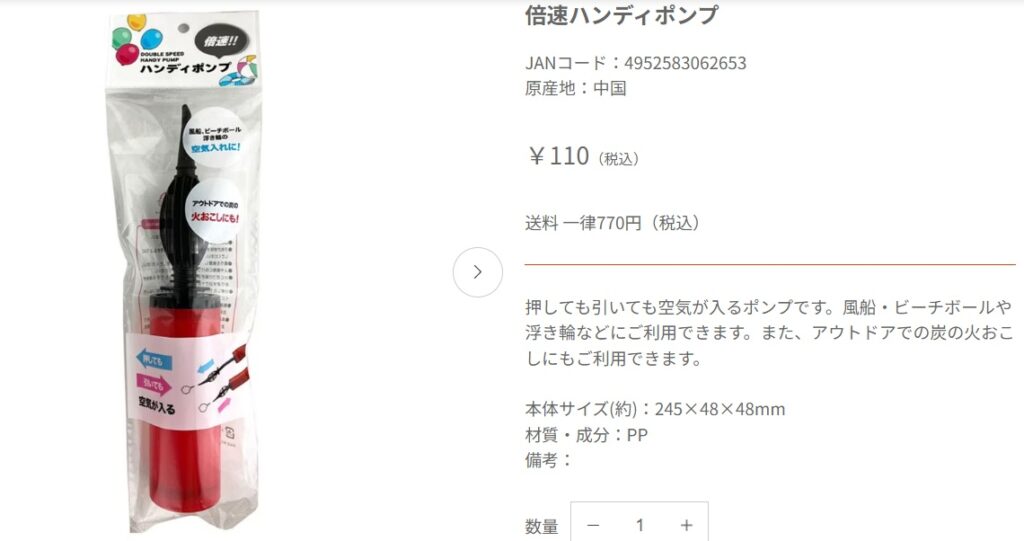
Task: Click the 本体サイズ dimensions line
Action: point(654,409)
